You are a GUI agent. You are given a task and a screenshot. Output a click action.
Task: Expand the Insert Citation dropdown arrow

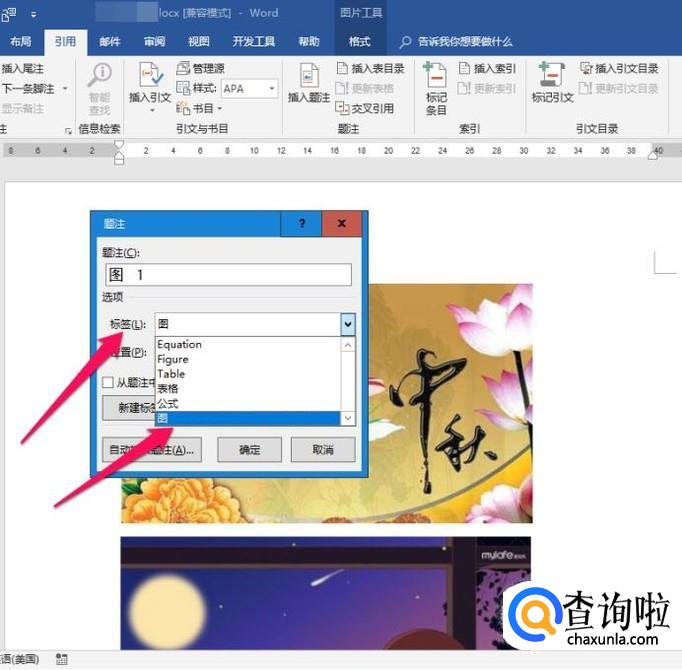152,110
